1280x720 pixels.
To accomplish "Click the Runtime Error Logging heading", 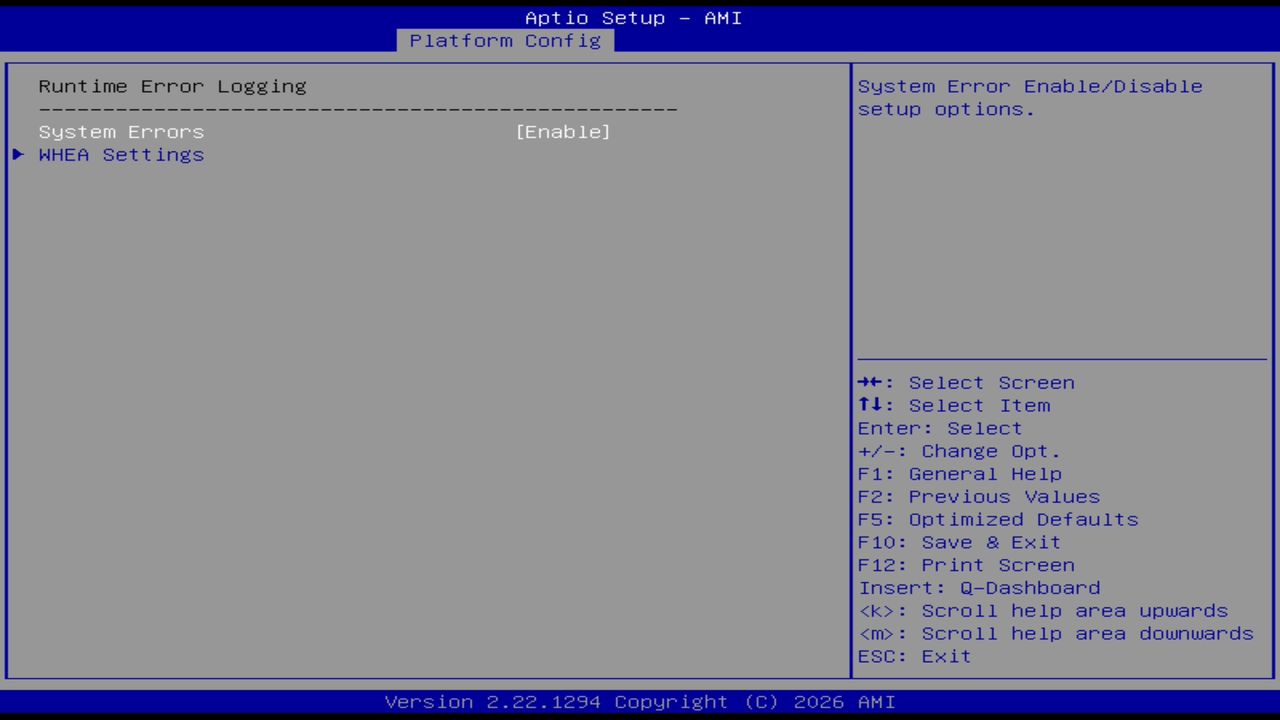I will [172, 86].
